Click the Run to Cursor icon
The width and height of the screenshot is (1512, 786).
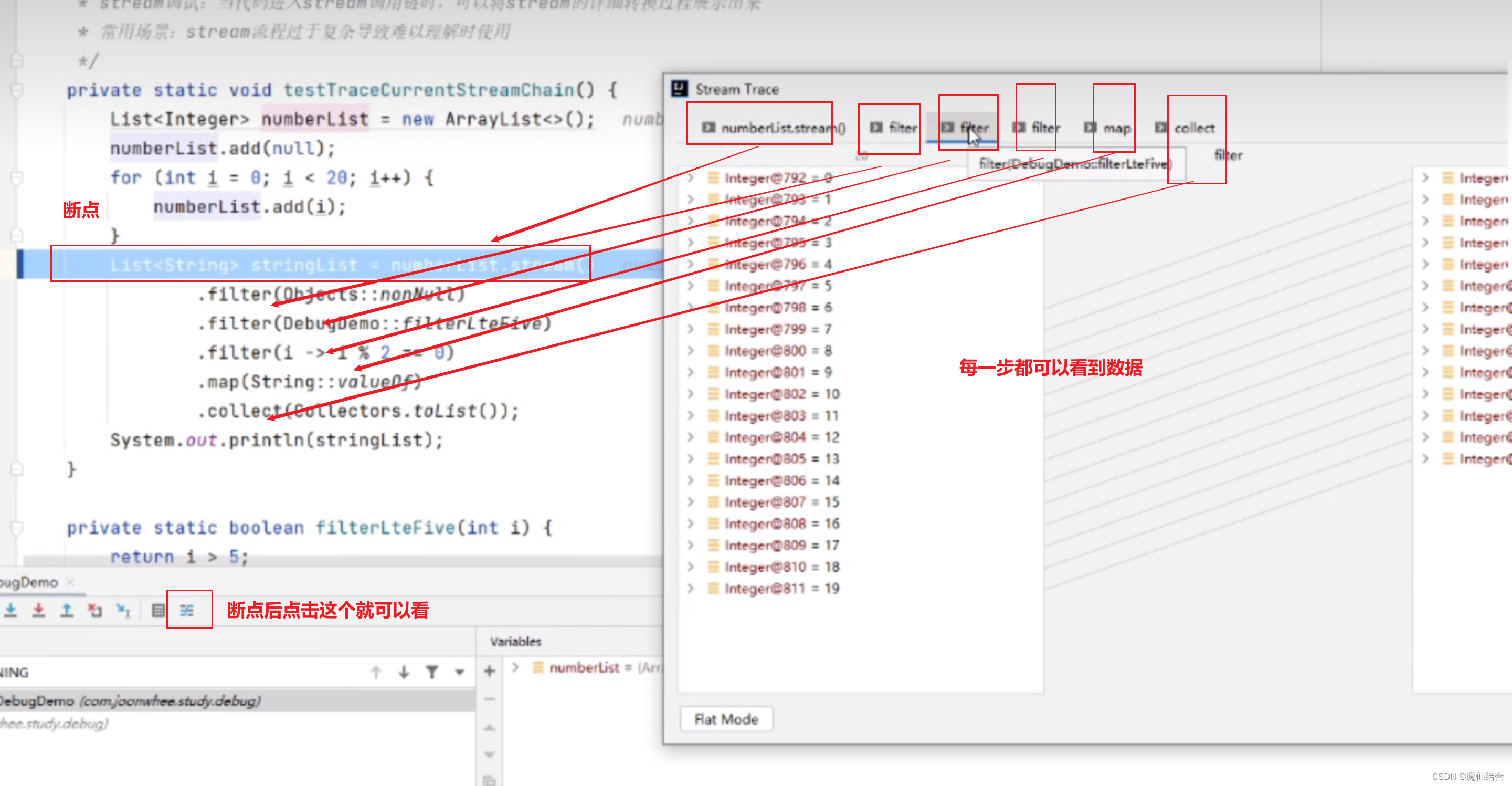coord(123,611)
